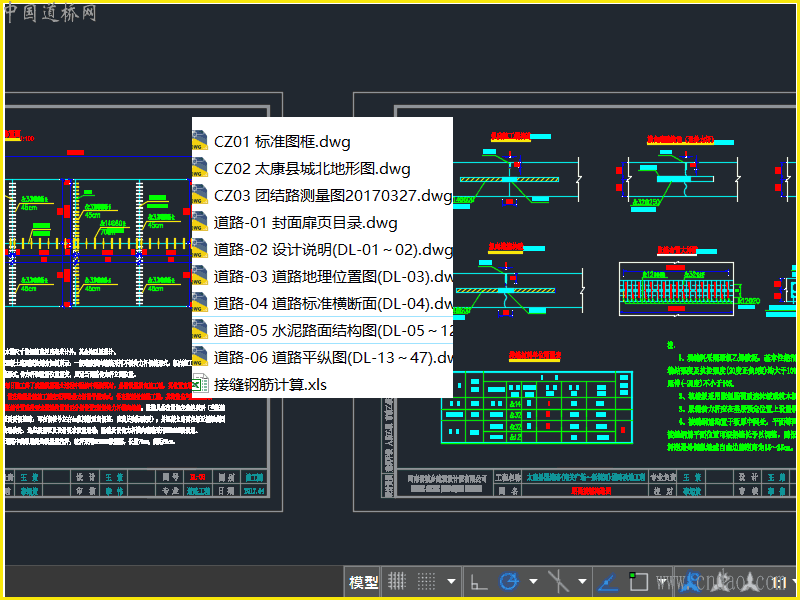Viewport: 800px width, 600px height.
Task: Expand the snap mode dropdown arrow
Action: 451,581
